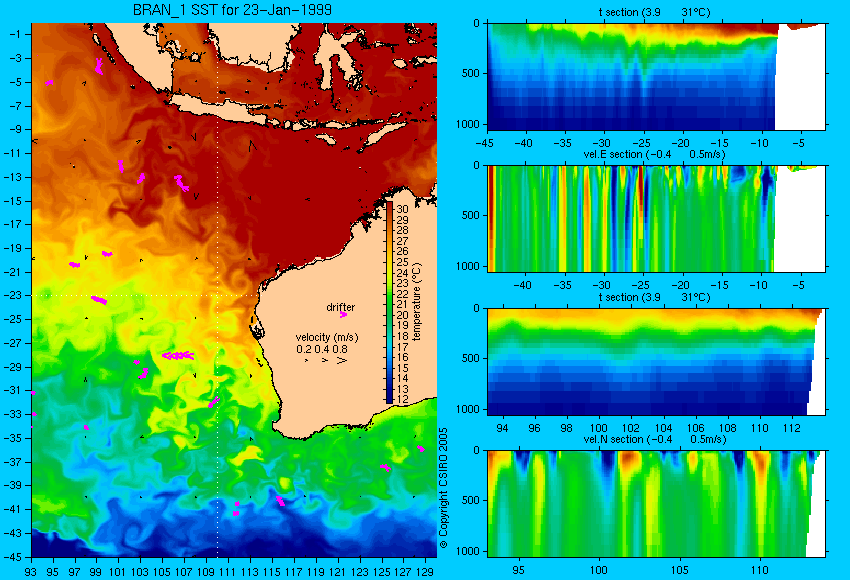Click the 'velocity (m/s)' legend label

pos(327,337)
